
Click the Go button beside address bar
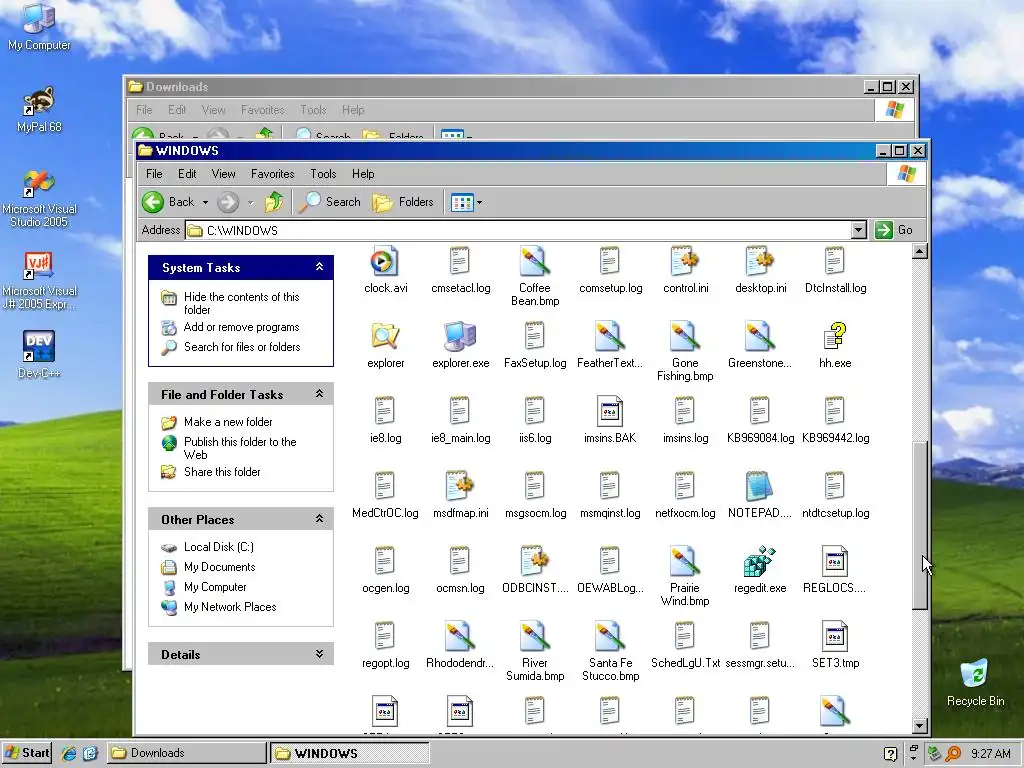(894, 230)
